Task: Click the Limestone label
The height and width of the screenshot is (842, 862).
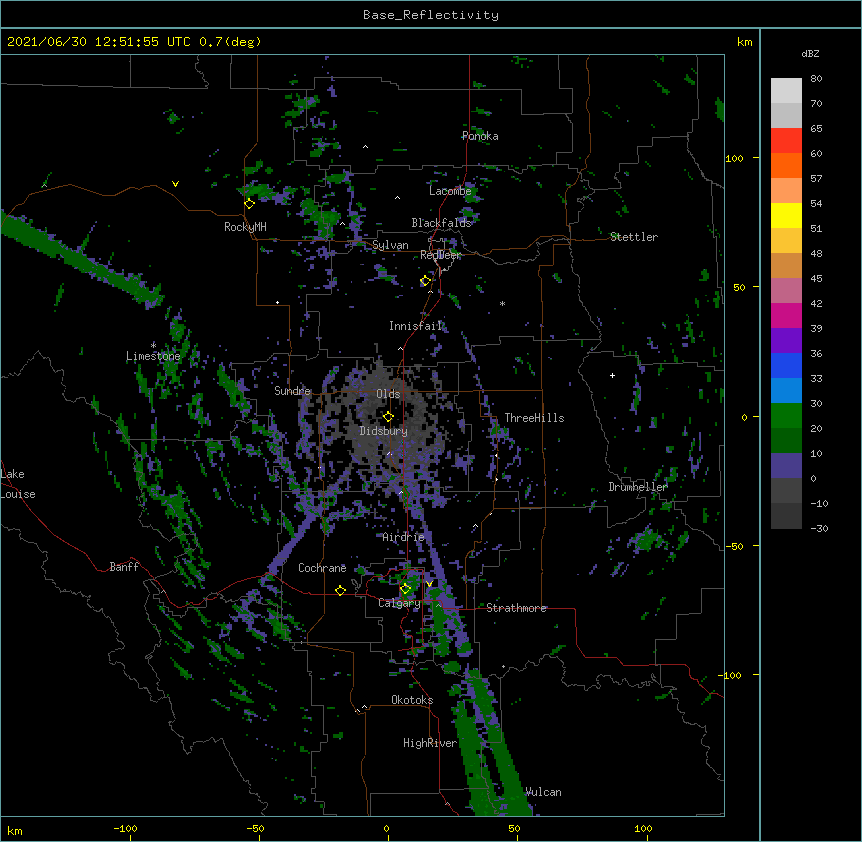Action: tap(153, 356)
